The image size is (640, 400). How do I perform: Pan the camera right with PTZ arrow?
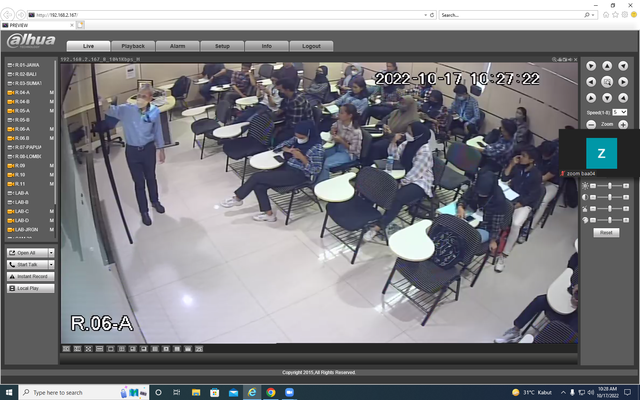coord(623,82)
